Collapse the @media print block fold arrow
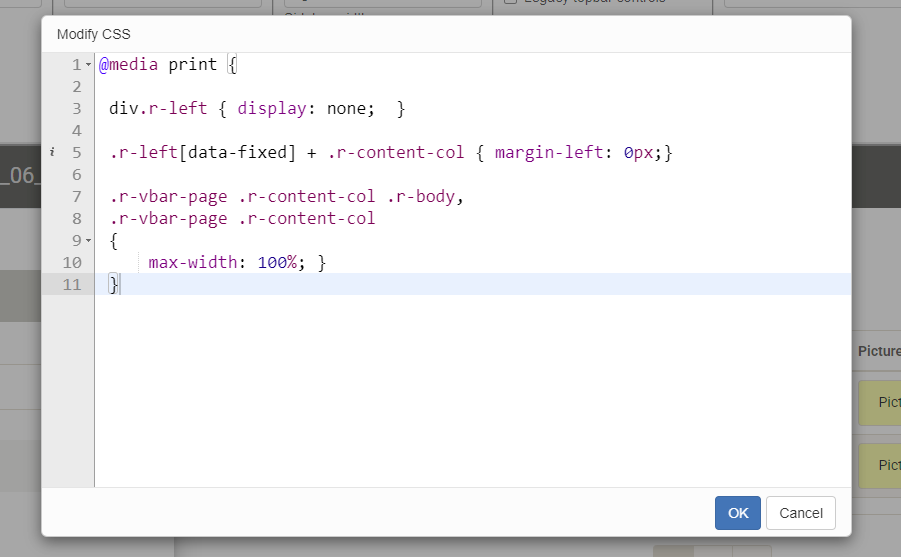This screenshot has width=901, height=557. [88, 64]
